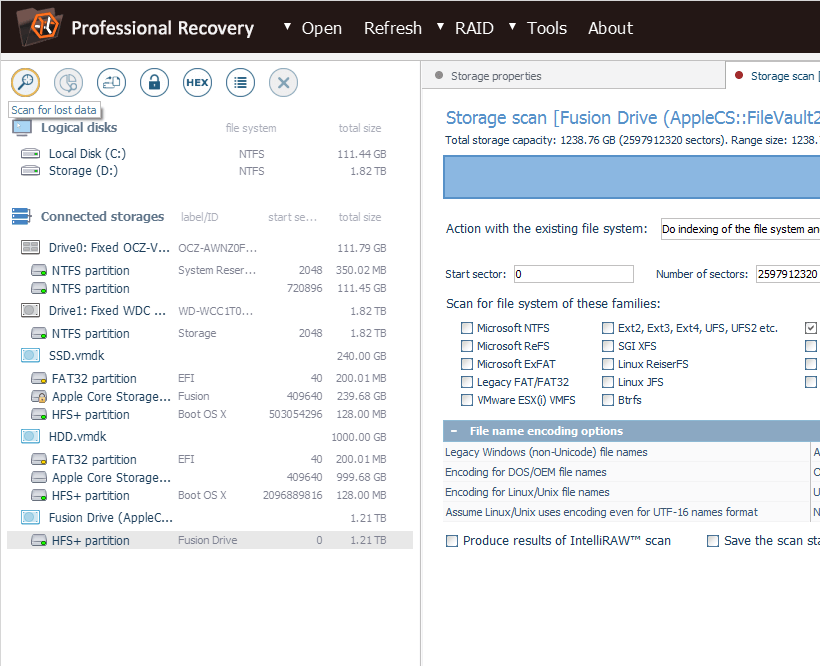Image resolution: width=820 pixels, height=666 pixels.
Task: Open the Tools menu
Action: point(547,28)
